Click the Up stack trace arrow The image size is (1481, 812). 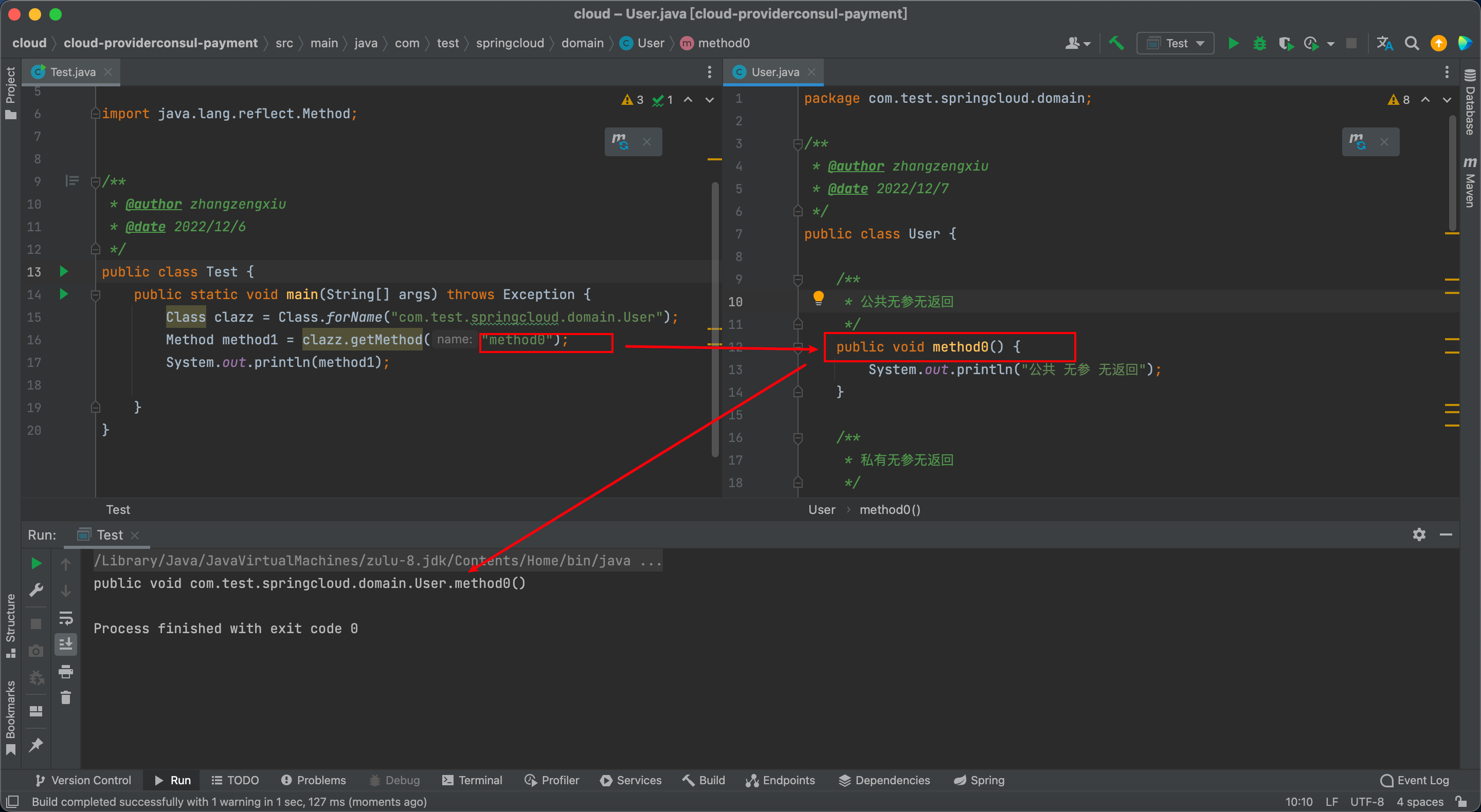[x=65, y=564]
